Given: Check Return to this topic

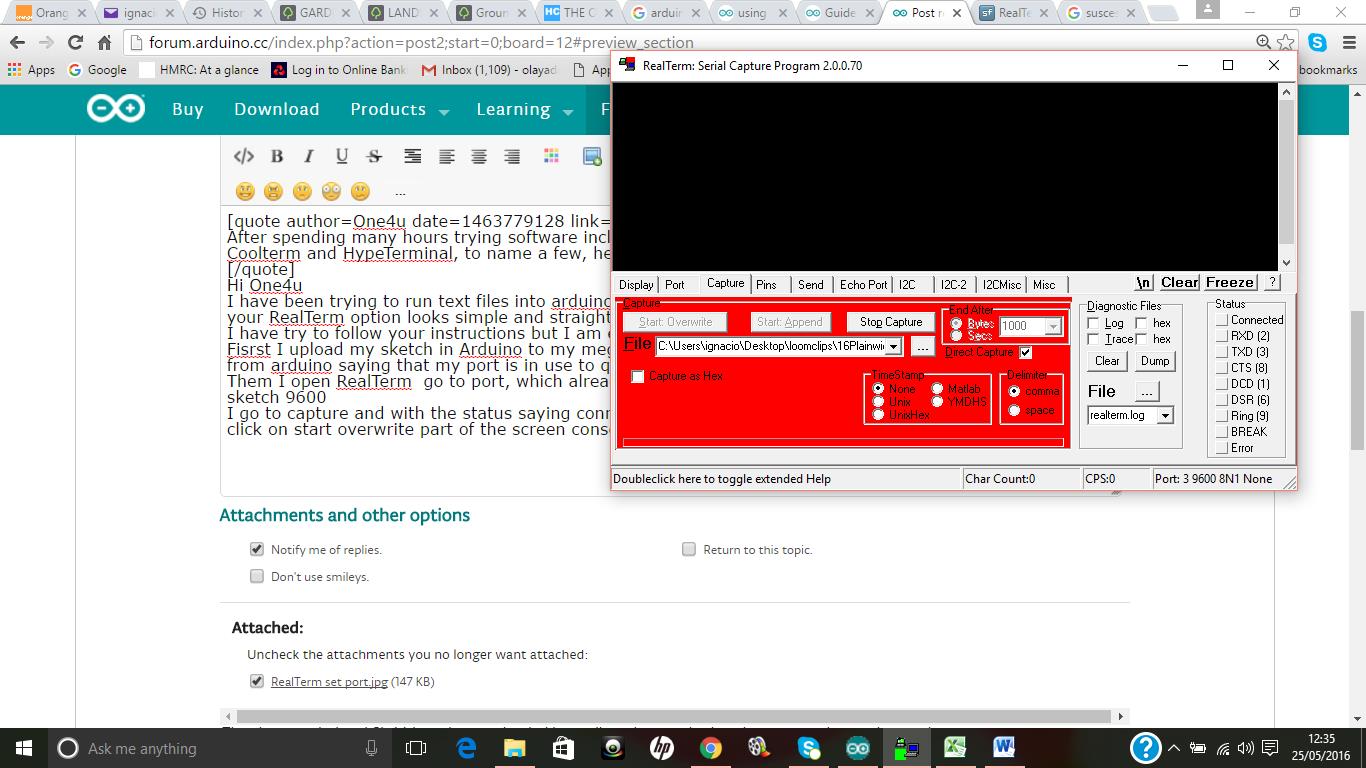Looking at the screenshot, I should click(689, 549).
